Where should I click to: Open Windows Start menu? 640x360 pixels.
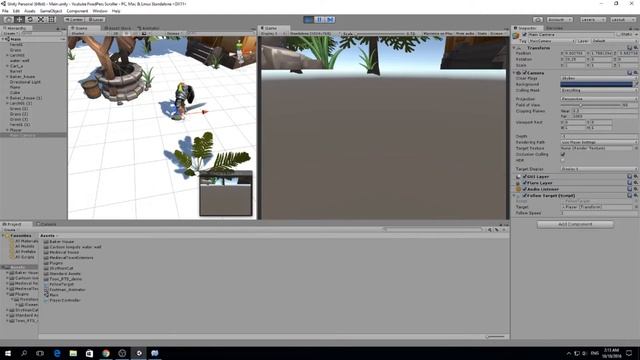click(x=8, y=353)
